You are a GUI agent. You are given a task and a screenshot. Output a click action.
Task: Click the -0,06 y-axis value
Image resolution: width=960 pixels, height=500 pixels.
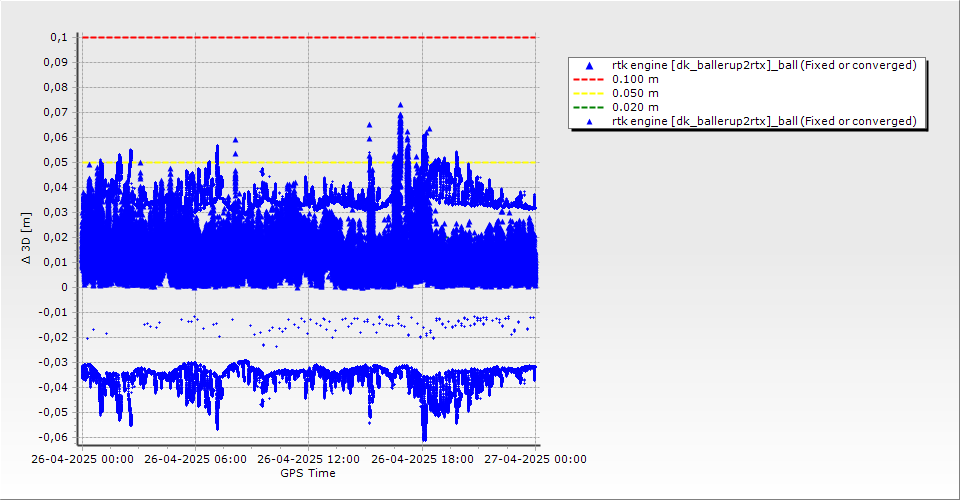(x=53, y=438)
